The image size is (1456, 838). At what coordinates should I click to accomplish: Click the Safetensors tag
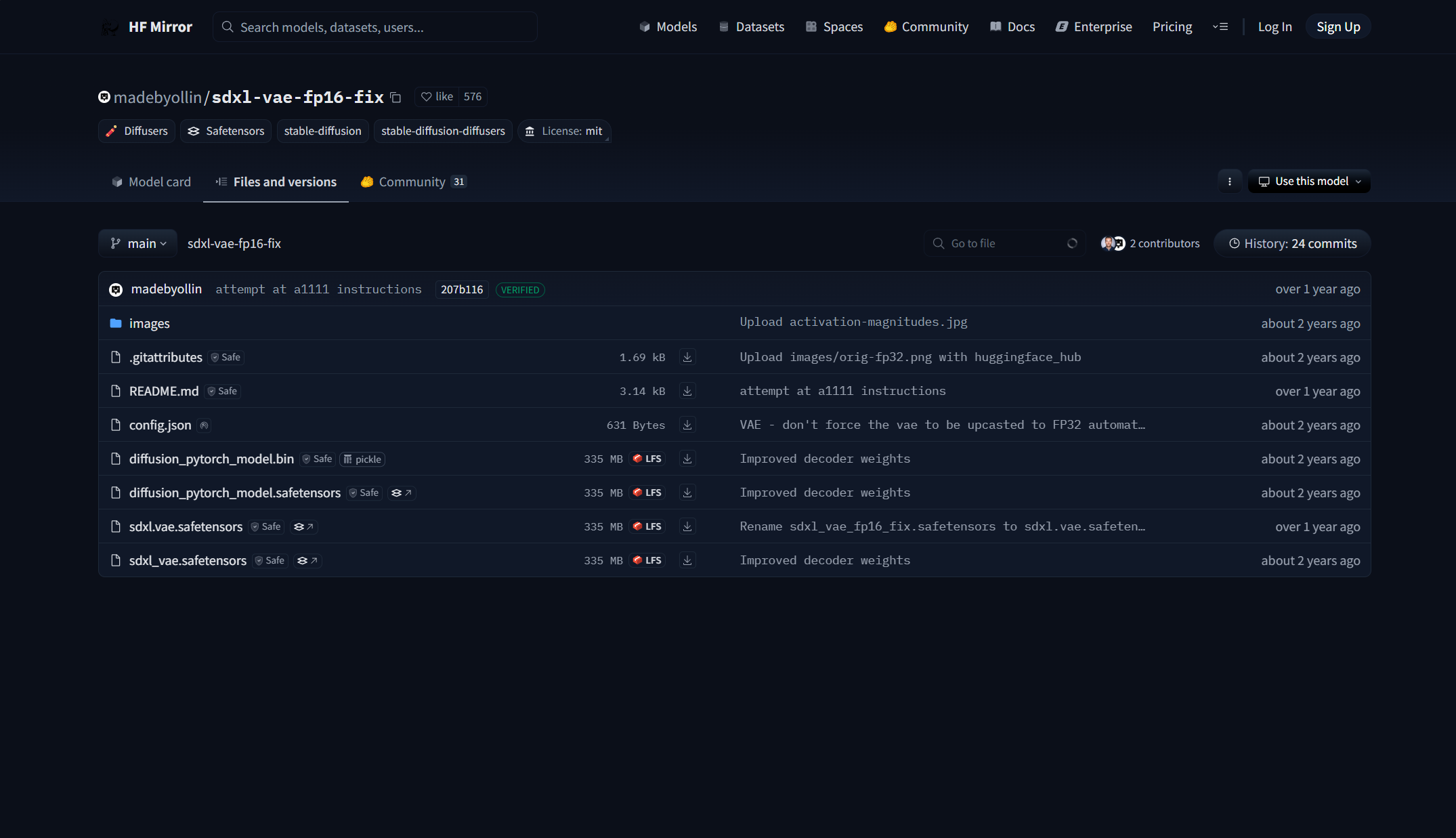coord(226,131)
